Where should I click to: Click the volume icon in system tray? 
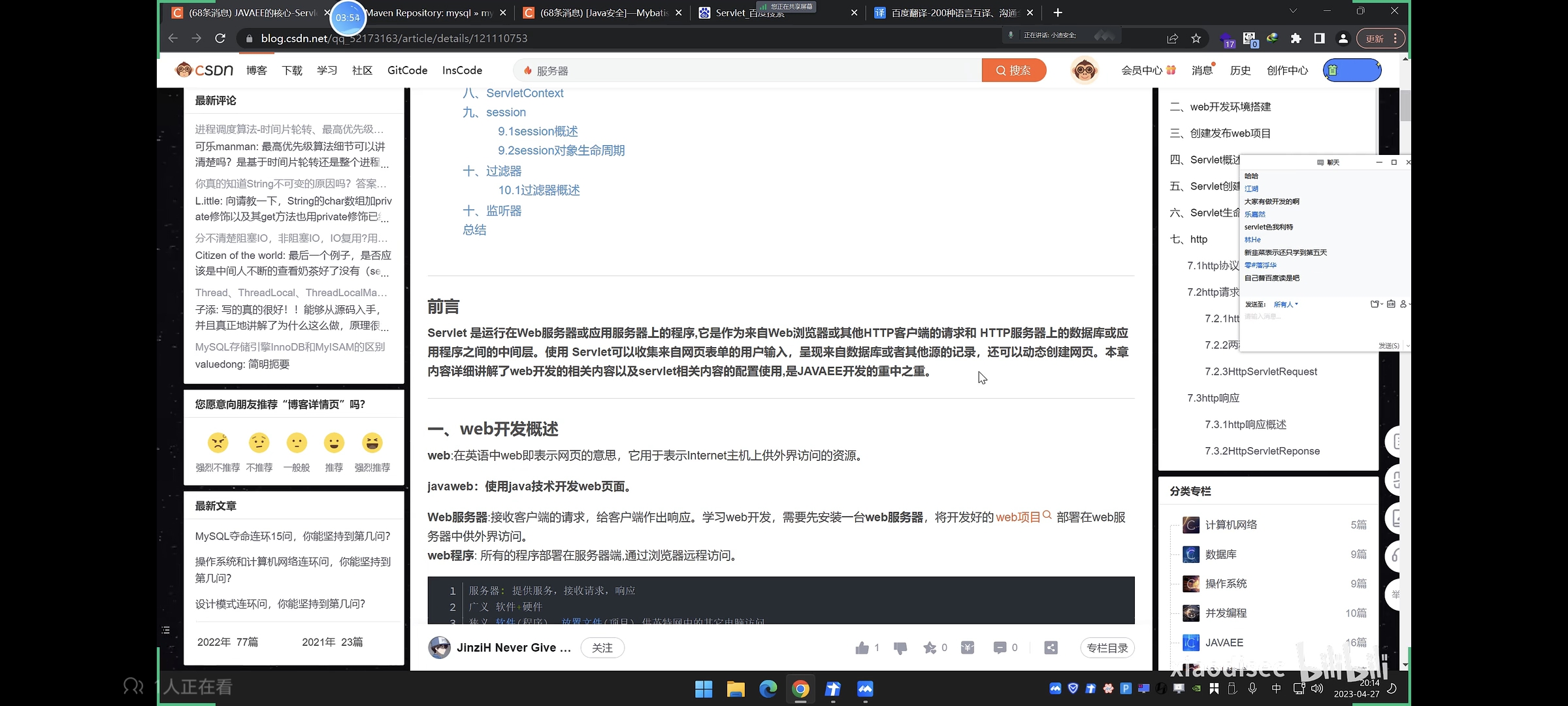pyautogui.click(x=1317, y=688)
